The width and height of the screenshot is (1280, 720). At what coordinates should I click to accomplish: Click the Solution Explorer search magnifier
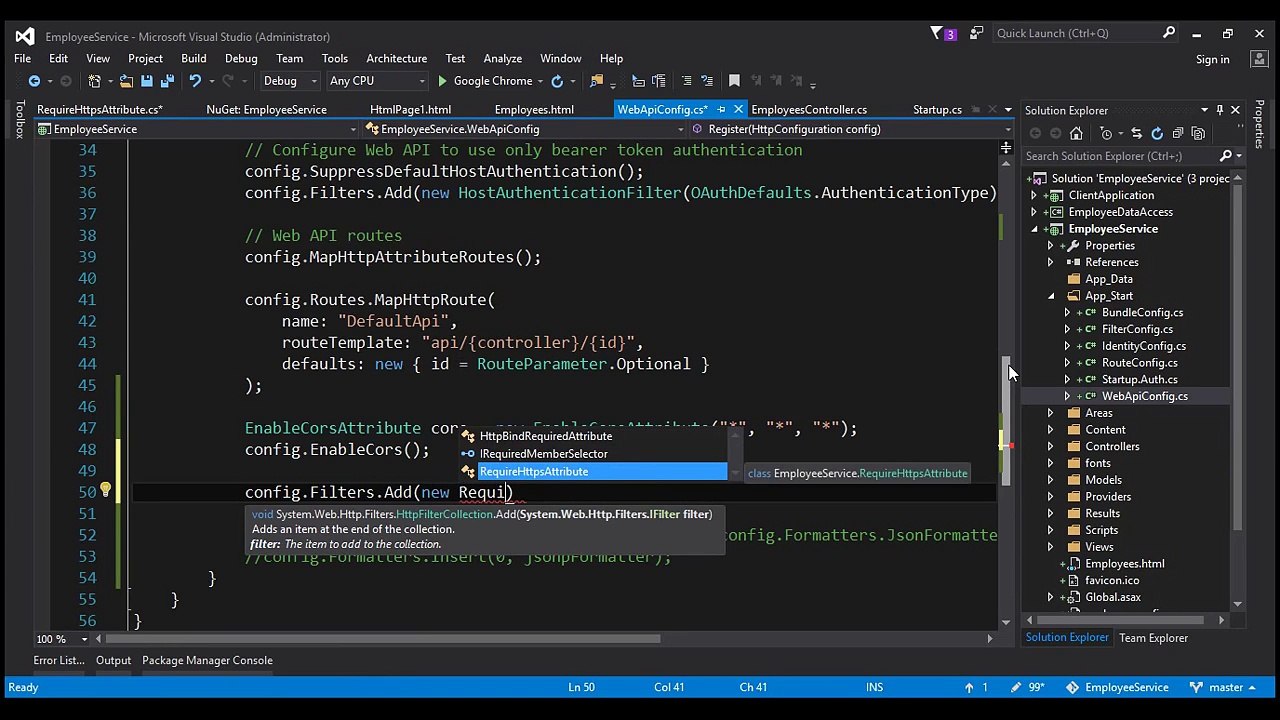click(x=1226, y=156)
